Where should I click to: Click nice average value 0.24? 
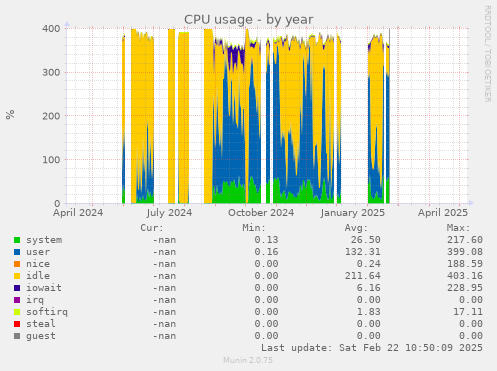369,264
